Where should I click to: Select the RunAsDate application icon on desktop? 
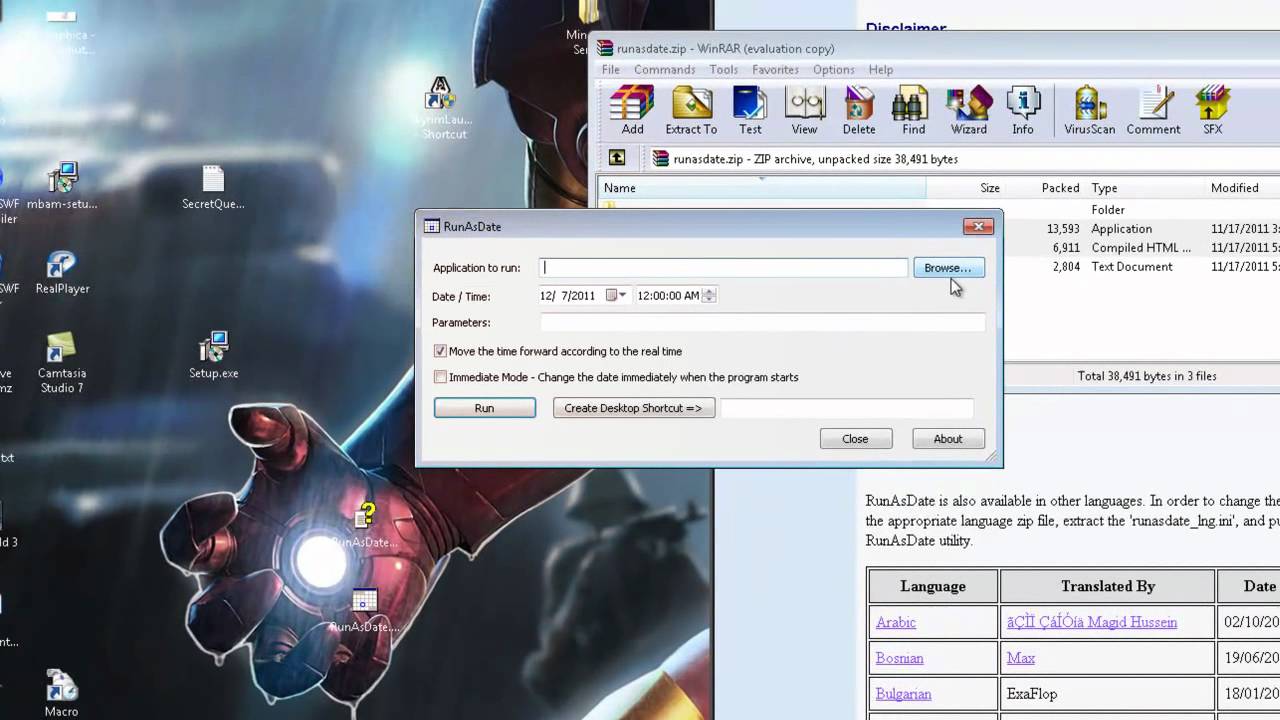364,611
